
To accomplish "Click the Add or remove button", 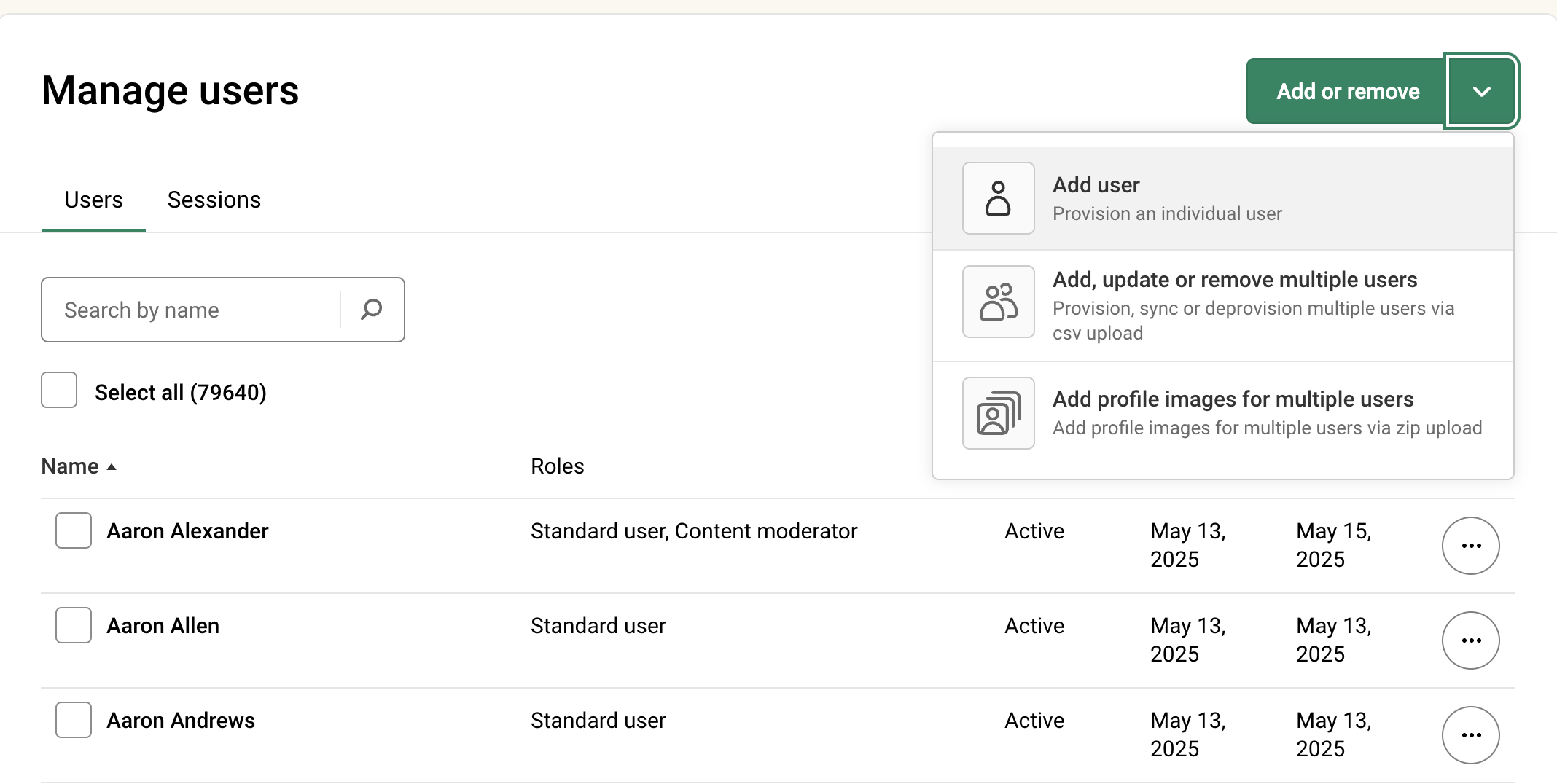I will [1348, 91].
